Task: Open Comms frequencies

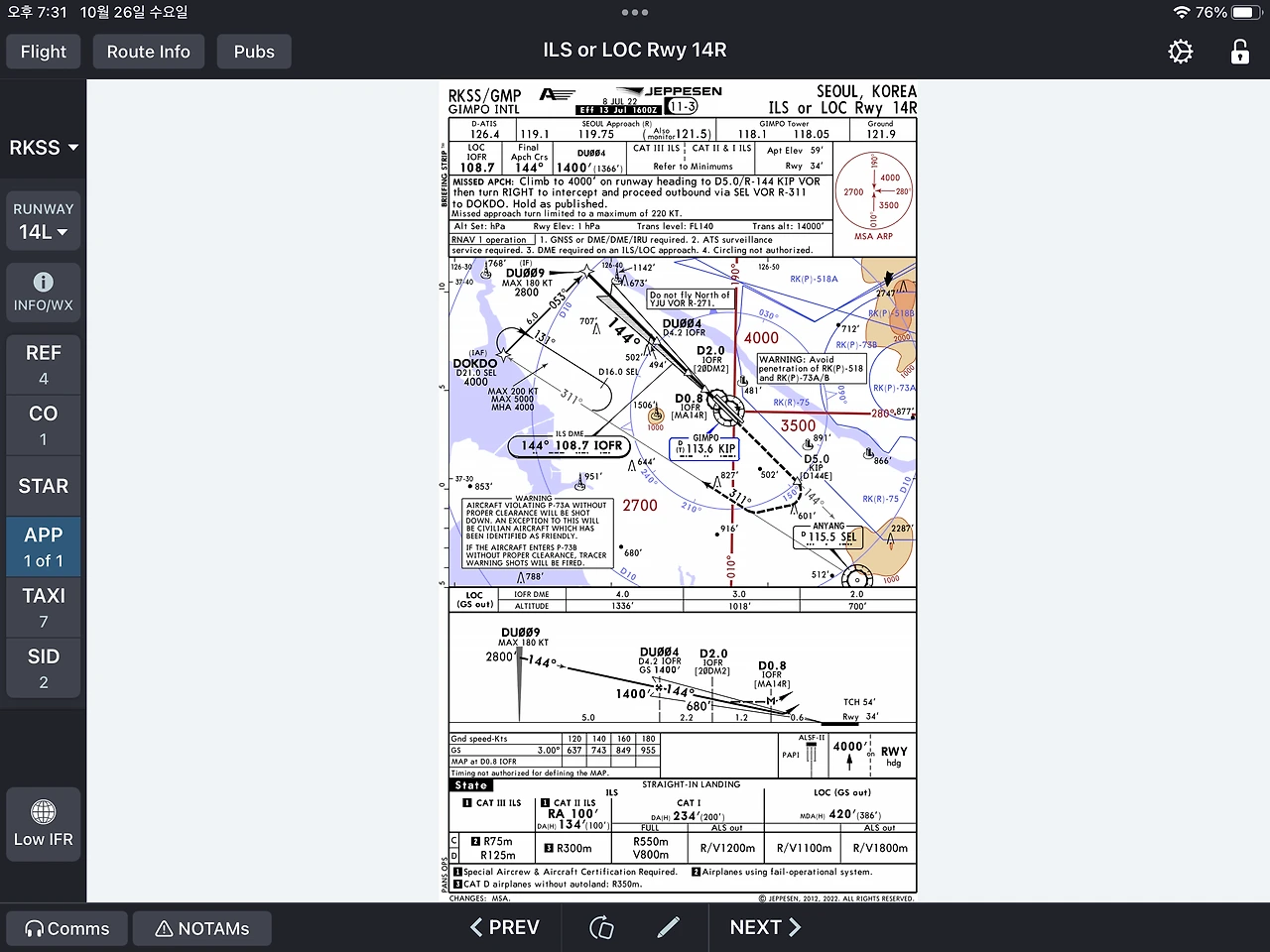Action: 67,928
